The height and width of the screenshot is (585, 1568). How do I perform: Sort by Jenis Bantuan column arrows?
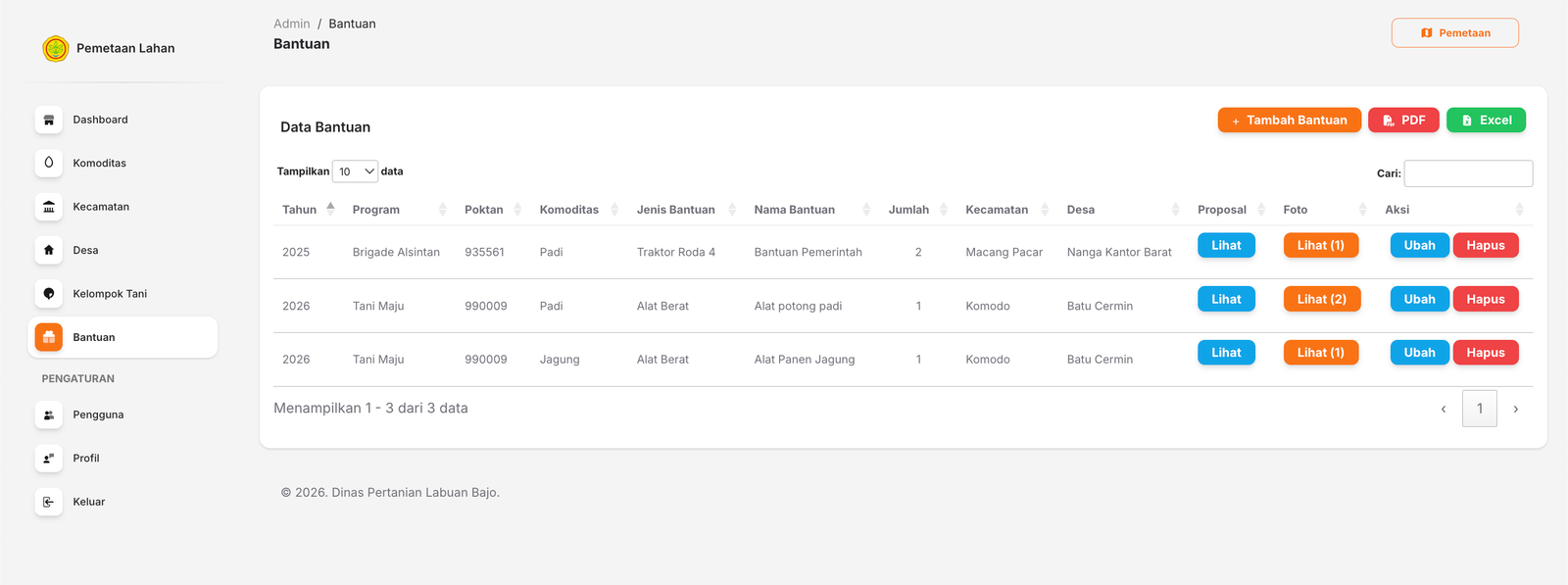tap(732, 210)
